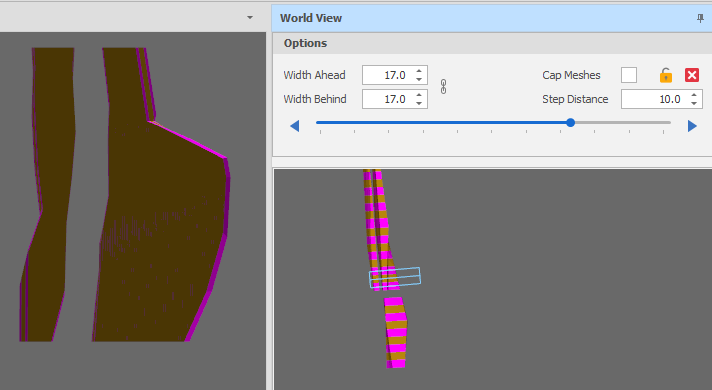Image resolution: width=712 pixels, height=390 pixels.
Task: Increase Width Behind using up spinner
Action: click(x=419, y=95)
